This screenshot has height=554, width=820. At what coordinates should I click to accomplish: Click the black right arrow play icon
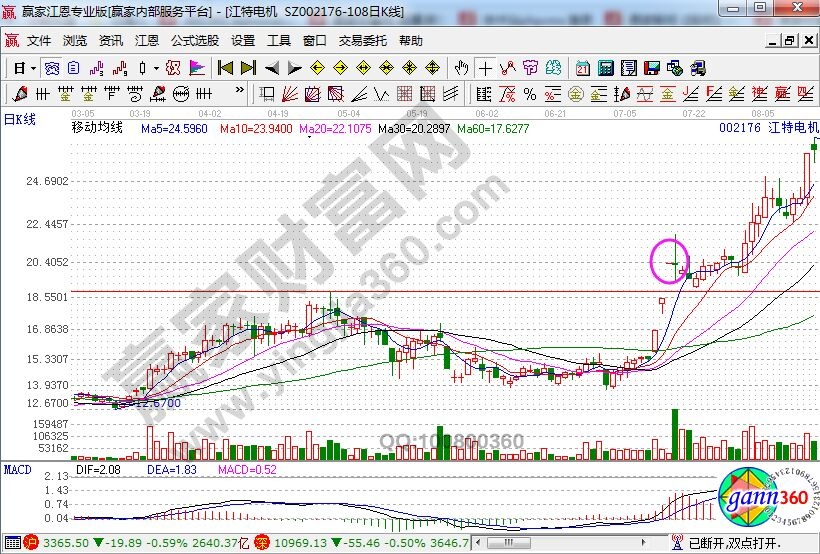[295, 68]
